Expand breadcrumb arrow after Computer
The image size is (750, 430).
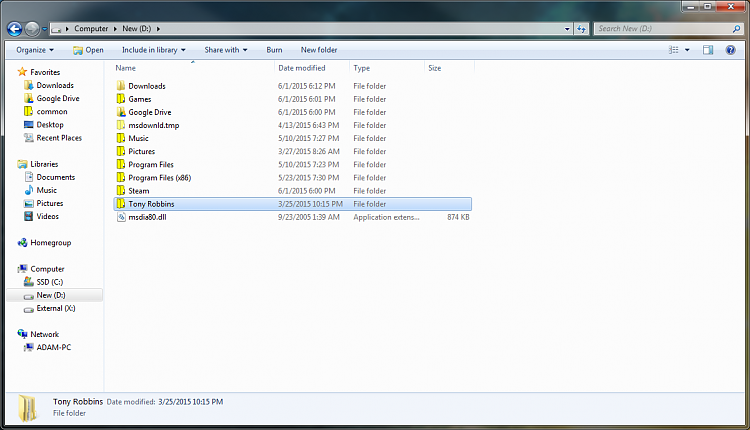115,29
